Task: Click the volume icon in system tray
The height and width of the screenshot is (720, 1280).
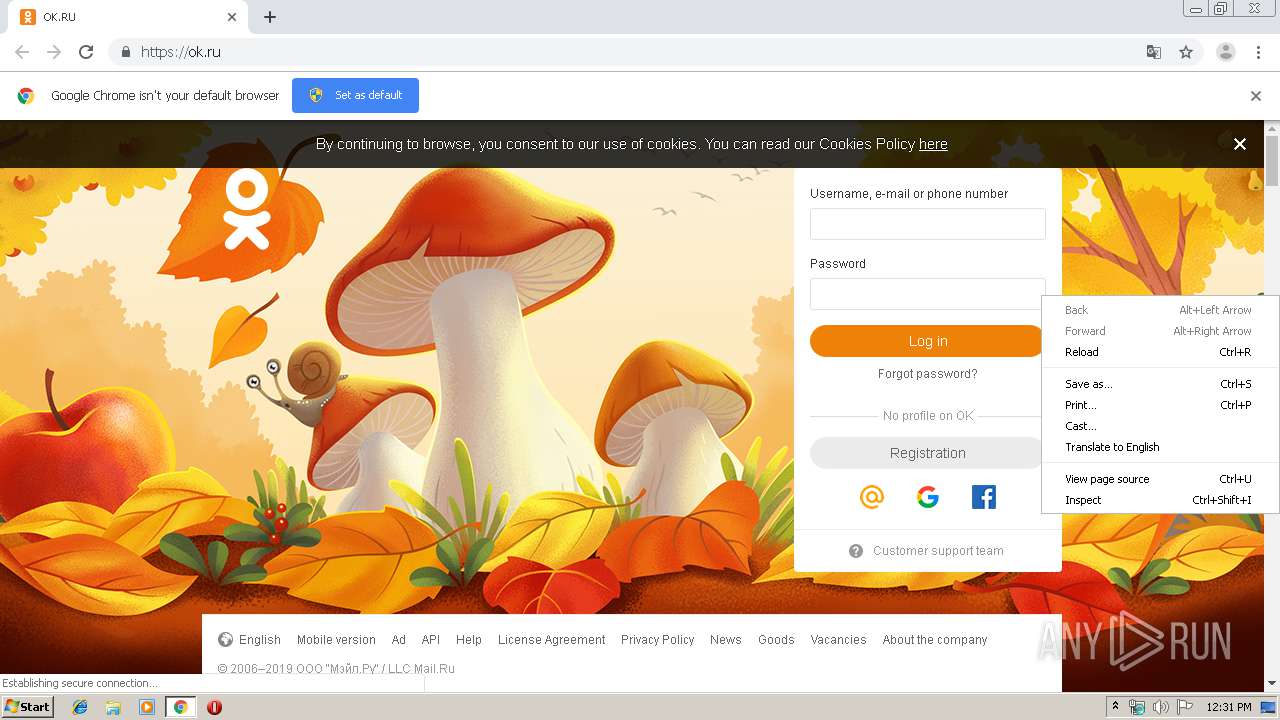Action: [1161, 707]
